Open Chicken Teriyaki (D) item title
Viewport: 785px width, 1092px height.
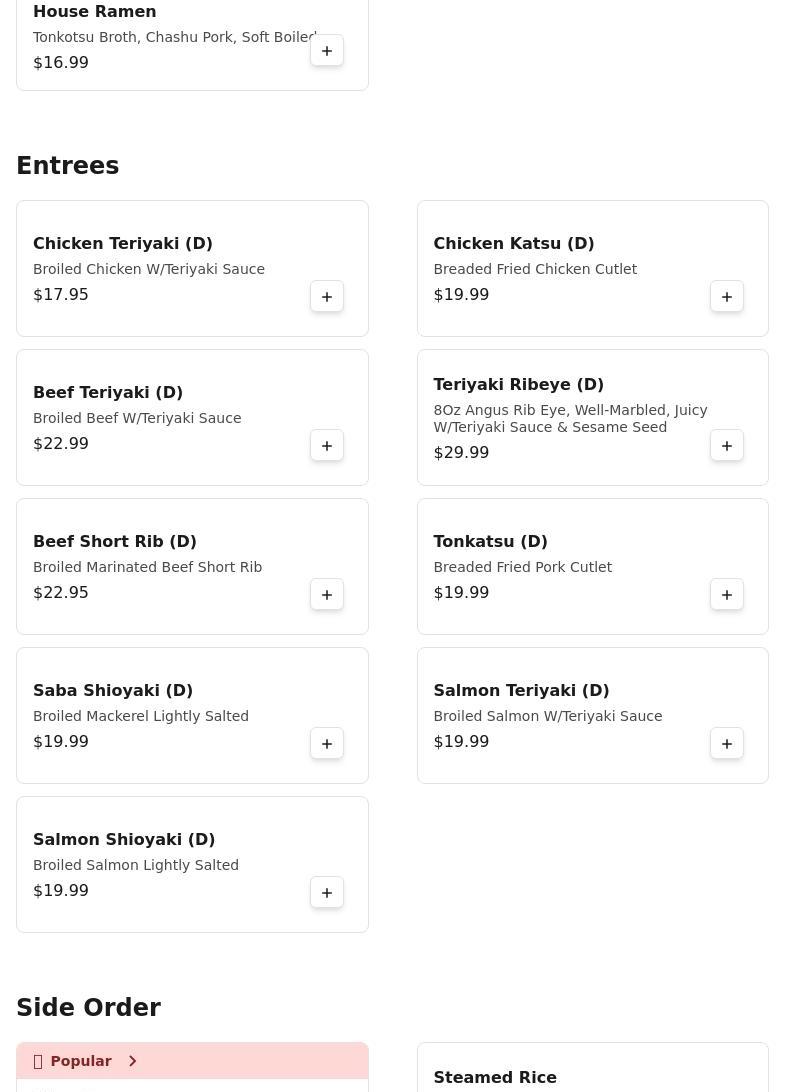click(x=123, y=244)
